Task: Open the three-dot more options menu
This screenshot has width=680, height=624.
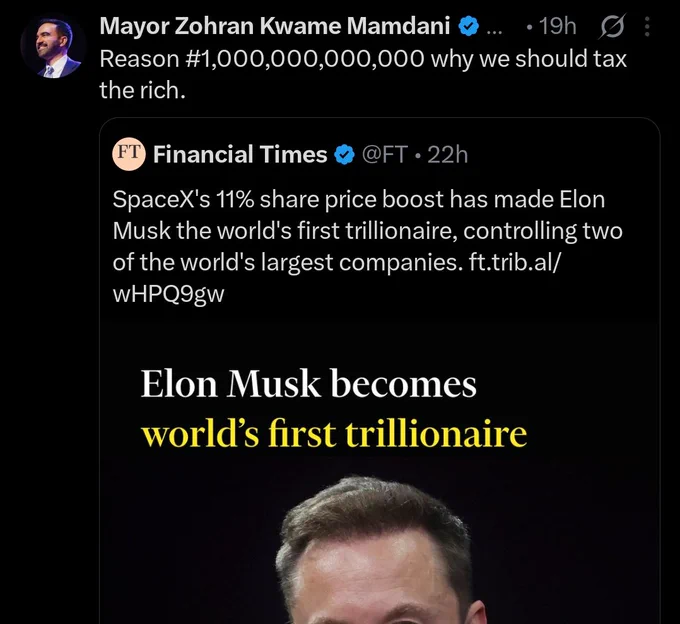Action: pyautogui.click(x=647, y=26)
